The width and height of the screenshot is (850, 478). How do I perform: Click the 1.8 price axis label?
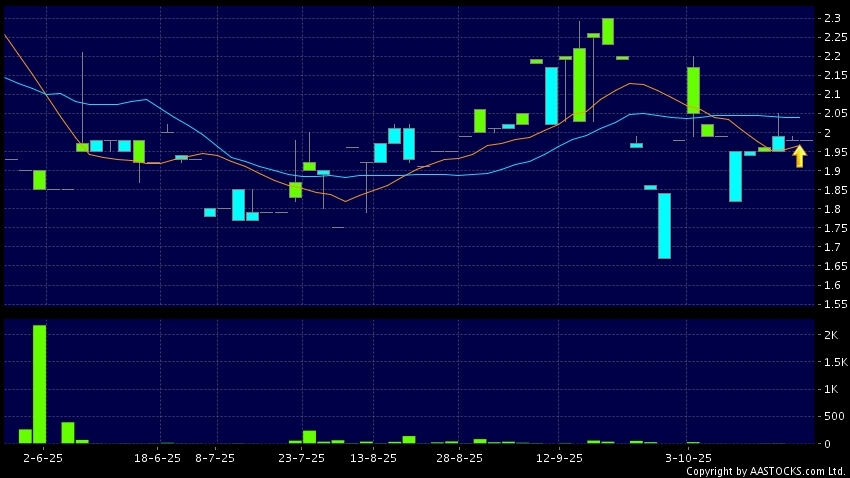pyautogui.click(x=831, y=209)
